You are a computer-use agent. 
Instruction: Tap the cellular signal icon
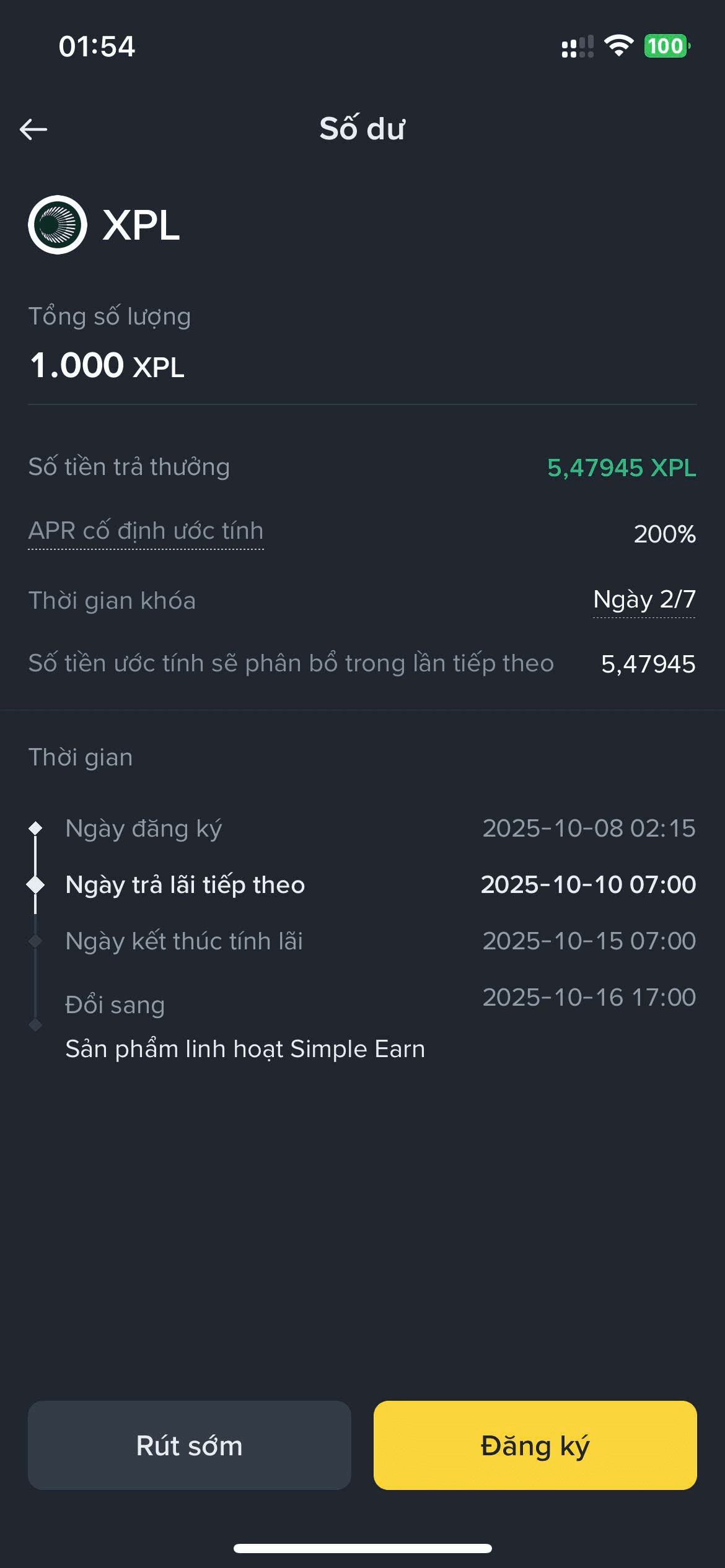pos(577,46)
